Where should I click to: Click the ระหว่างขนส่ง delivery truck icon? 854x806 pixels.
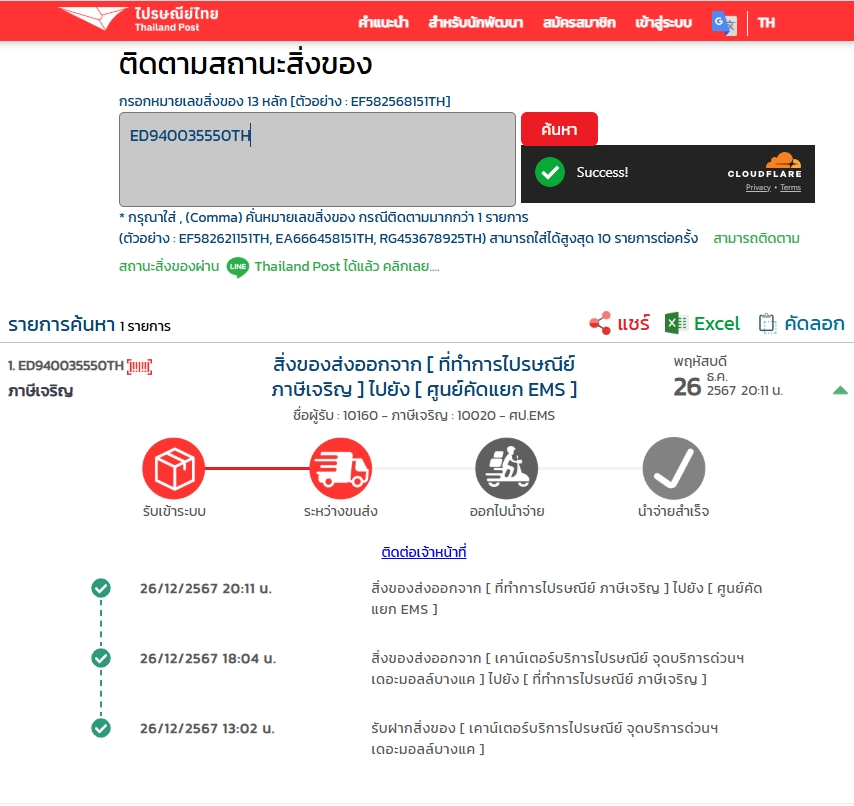(341, 468)
